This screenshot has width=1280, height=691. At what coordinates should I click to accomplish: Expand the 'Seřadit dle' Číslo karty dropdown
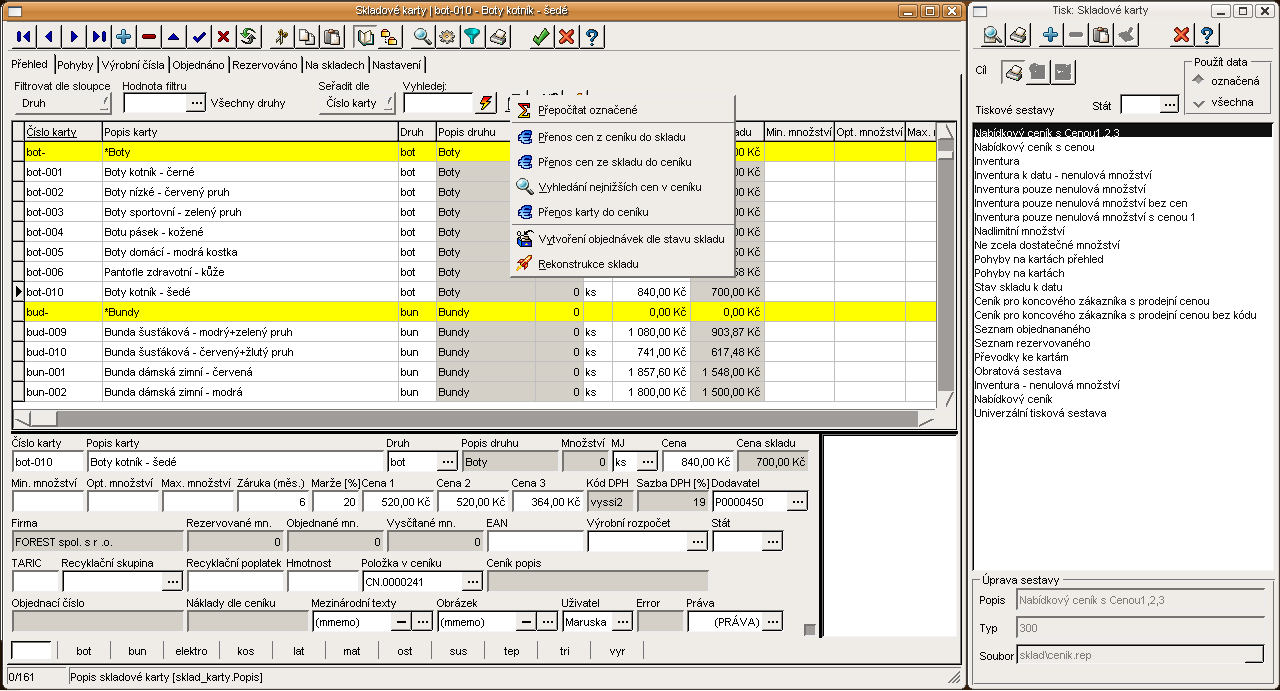tap(357, 103)
